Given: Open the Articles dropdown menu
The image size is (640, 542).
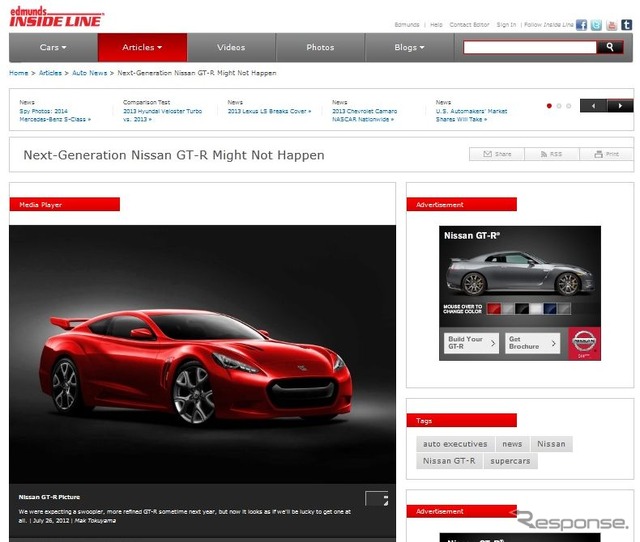Looking at the screenshot, I should (142, 47).
